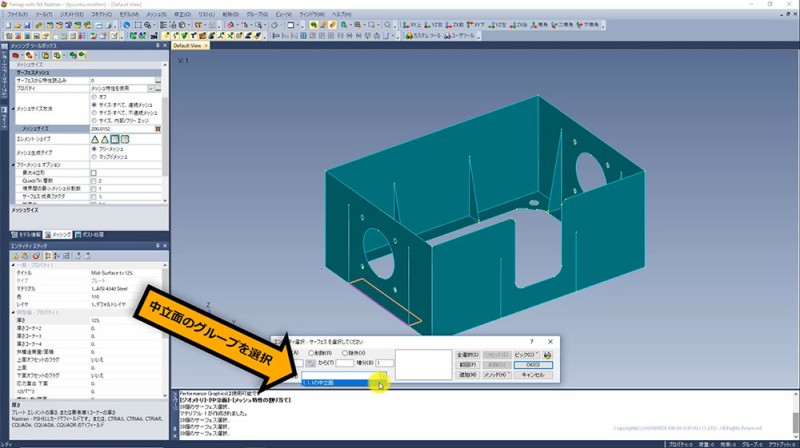Open the メソッド(O) method dropdown button
Image resolution: width=800 pixels, height=448 pixels.
pyautogui.click(x=496, y=375)
